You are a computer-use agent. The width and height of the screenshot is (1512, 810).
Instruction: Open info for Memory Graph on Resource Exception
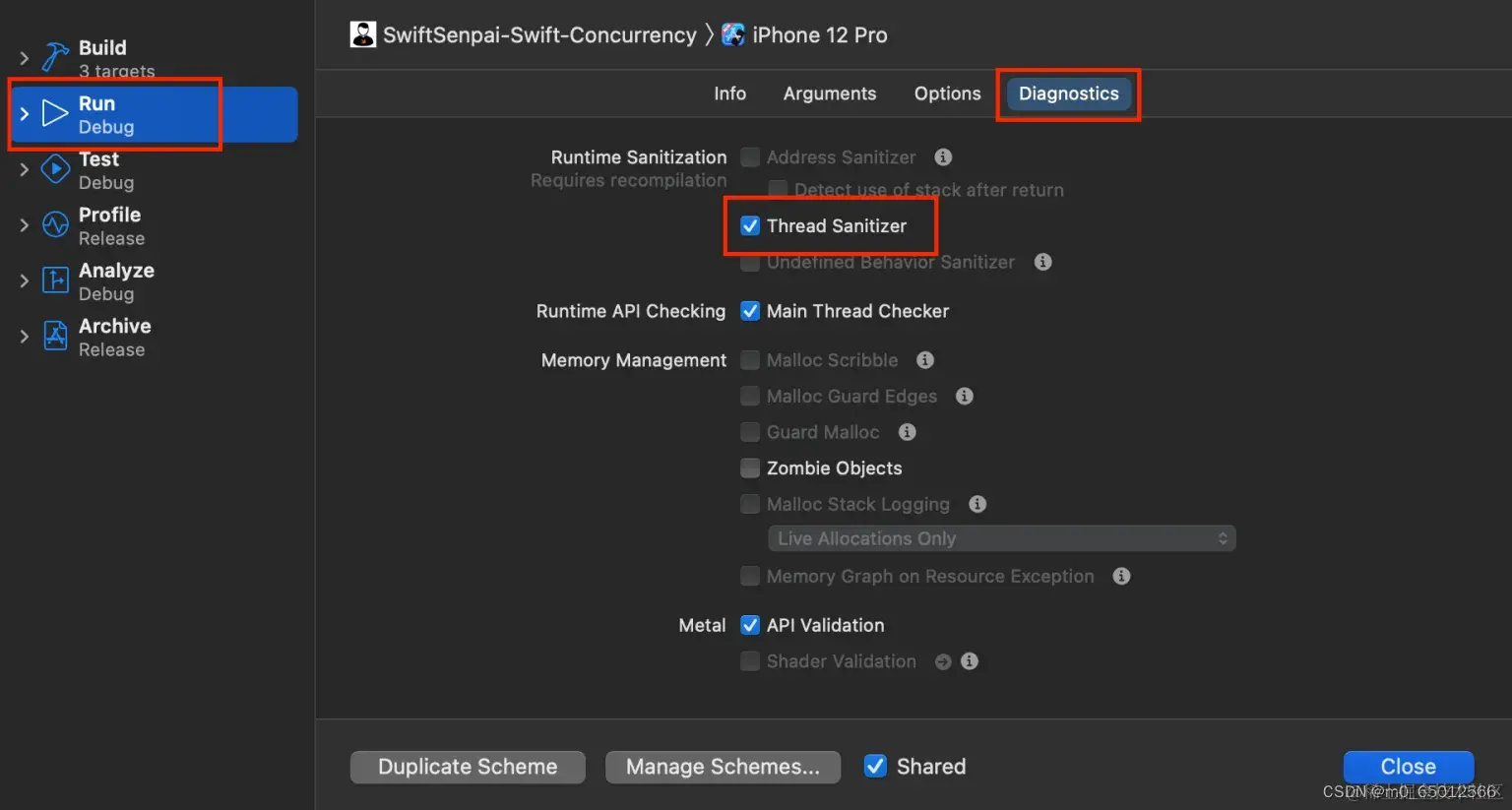[1121, 576]
